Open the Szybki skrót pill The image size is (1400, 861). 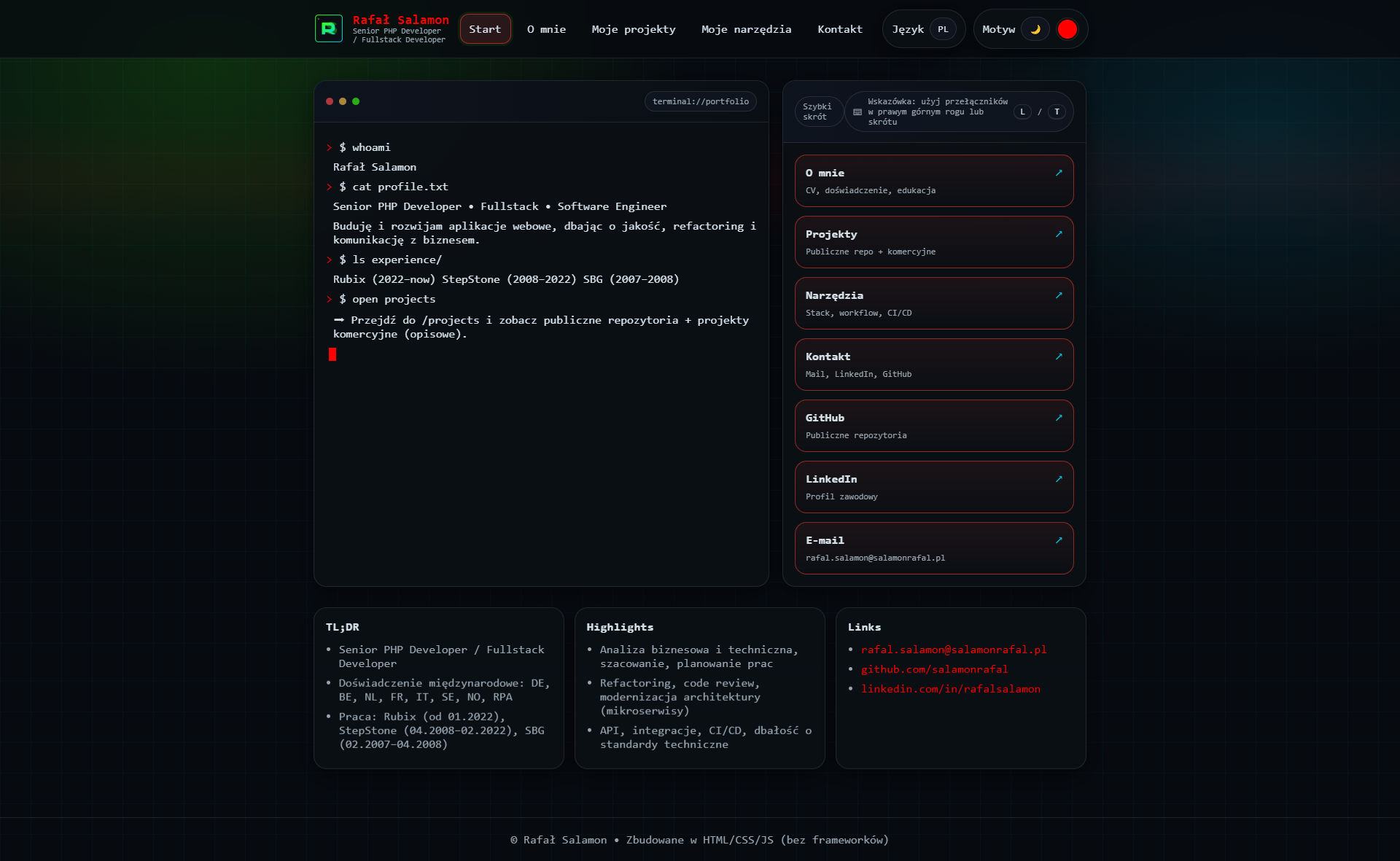coord(818,111)
